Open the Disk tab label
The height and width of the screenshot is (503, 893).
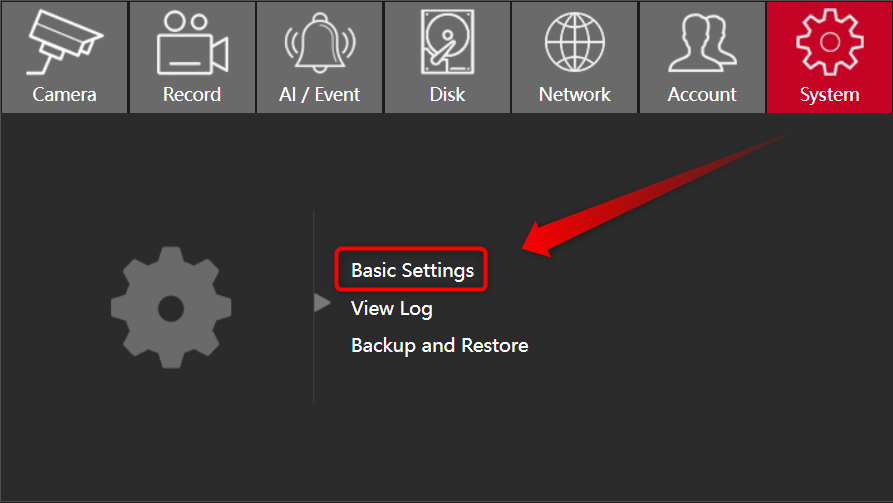(447, 95)
